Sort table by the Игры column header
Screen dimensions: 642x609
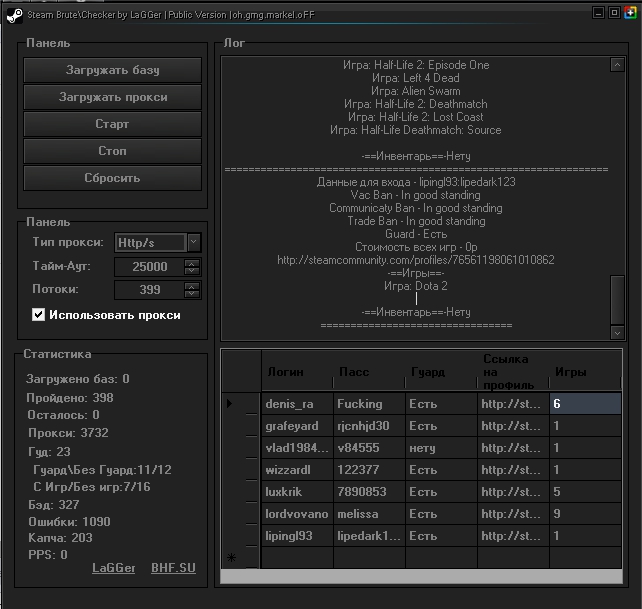(585, 372)
